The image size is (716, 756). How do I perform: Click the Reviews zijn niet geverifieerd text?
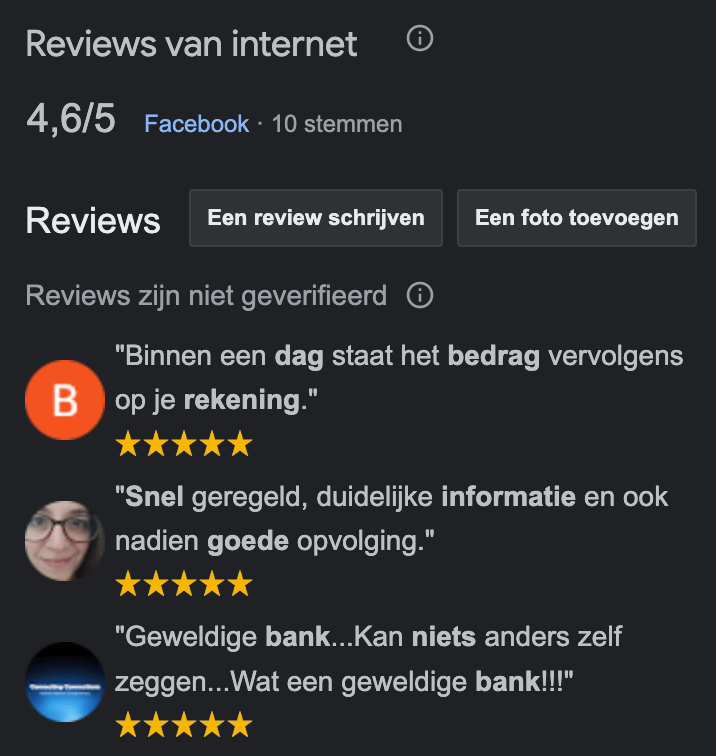206,295
